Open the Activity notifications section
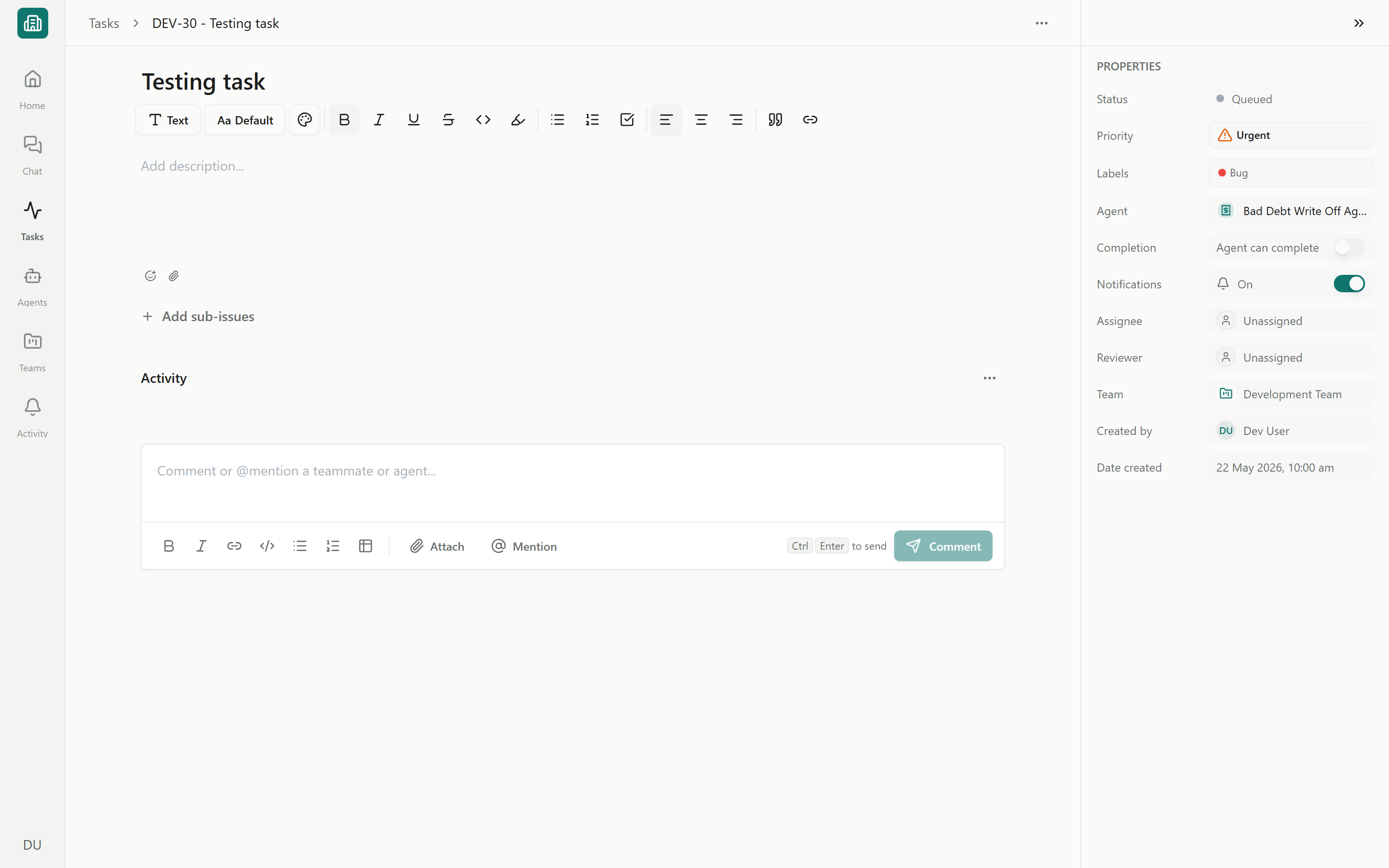The image size is (1389, 868). (32, 417)
